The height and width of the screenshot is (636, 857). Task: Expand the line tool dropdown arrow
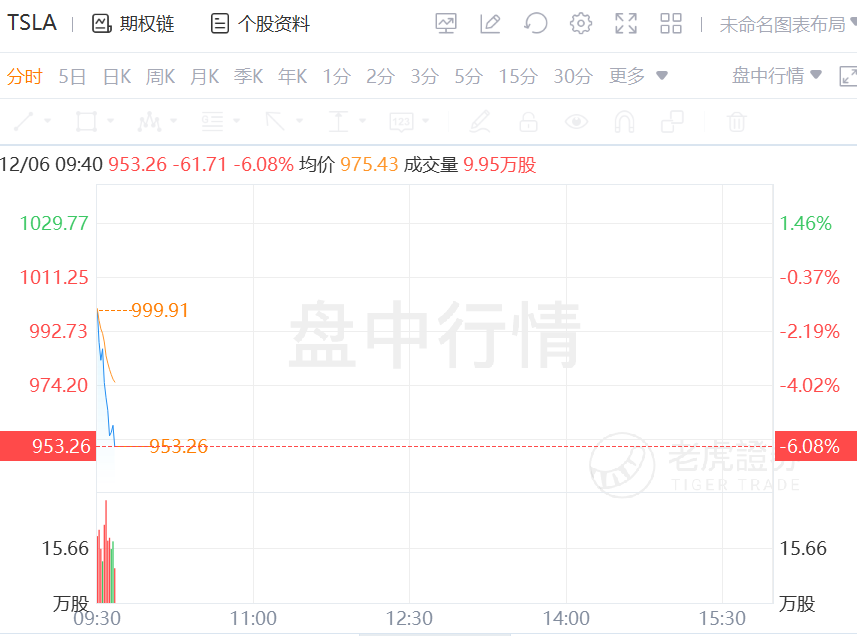pos(48,120)
